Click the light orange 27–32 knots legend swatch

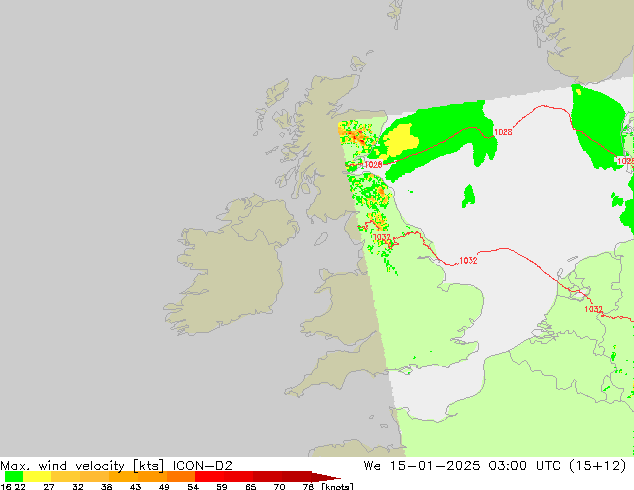66,477
